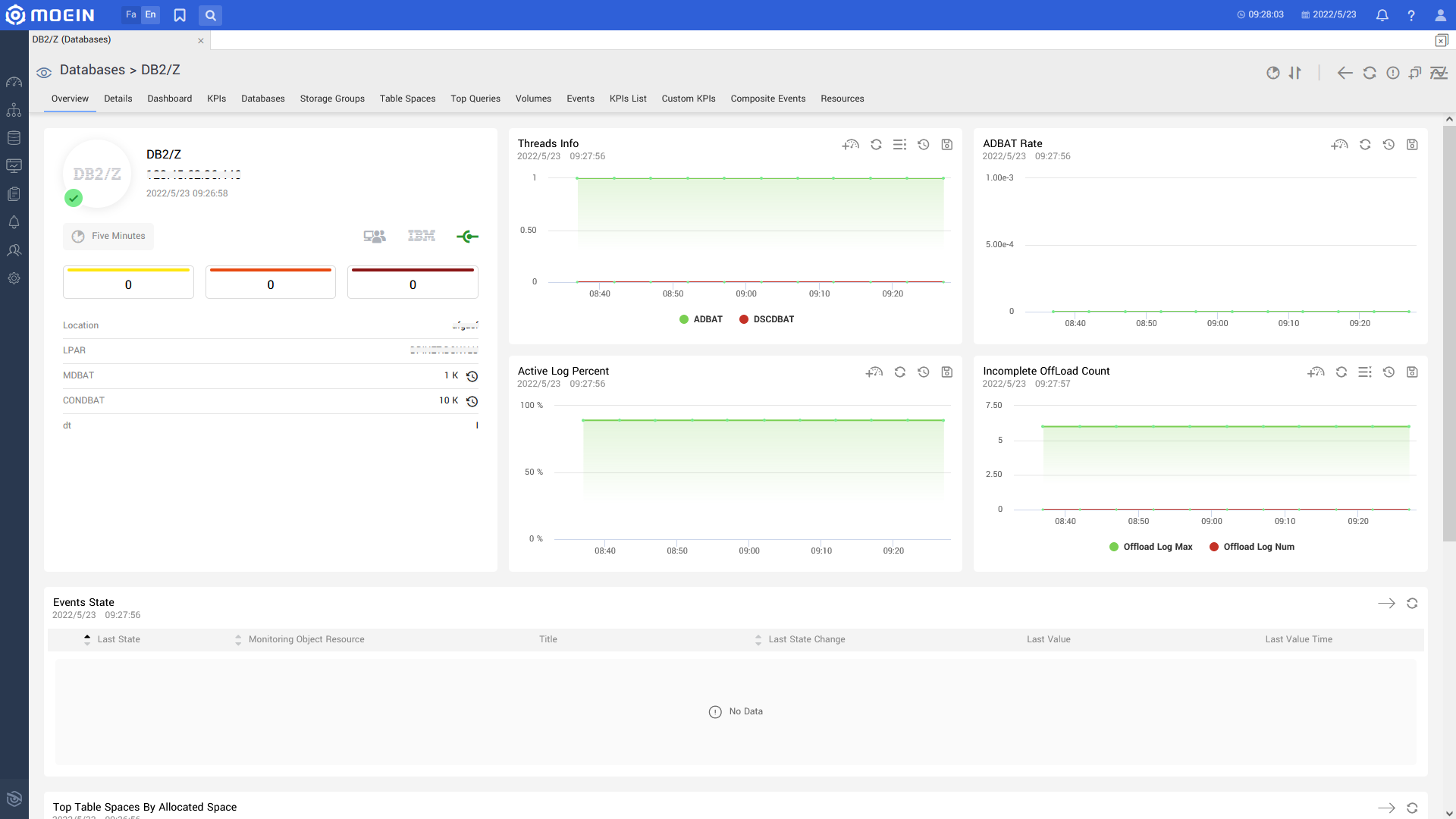This screenshot has height=819, width=1456.
Task: Open CONDBAT value history icon
Action: tap(472, 401)
